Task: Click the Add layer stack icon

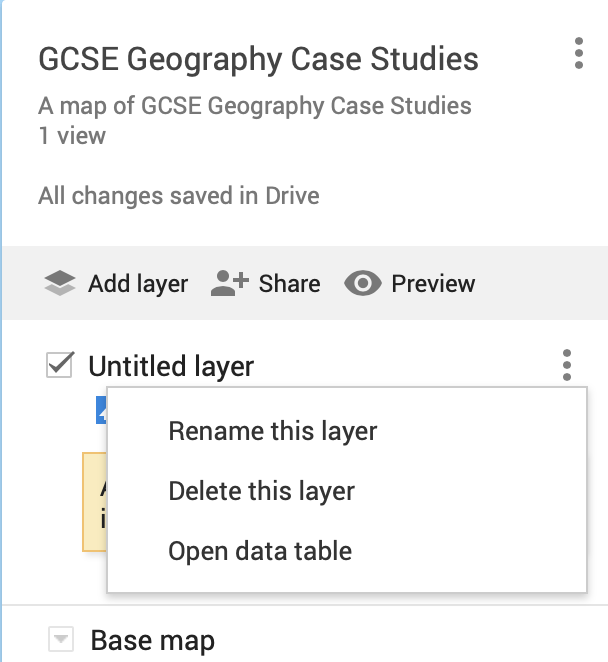Action: click(x=60, y=284)
